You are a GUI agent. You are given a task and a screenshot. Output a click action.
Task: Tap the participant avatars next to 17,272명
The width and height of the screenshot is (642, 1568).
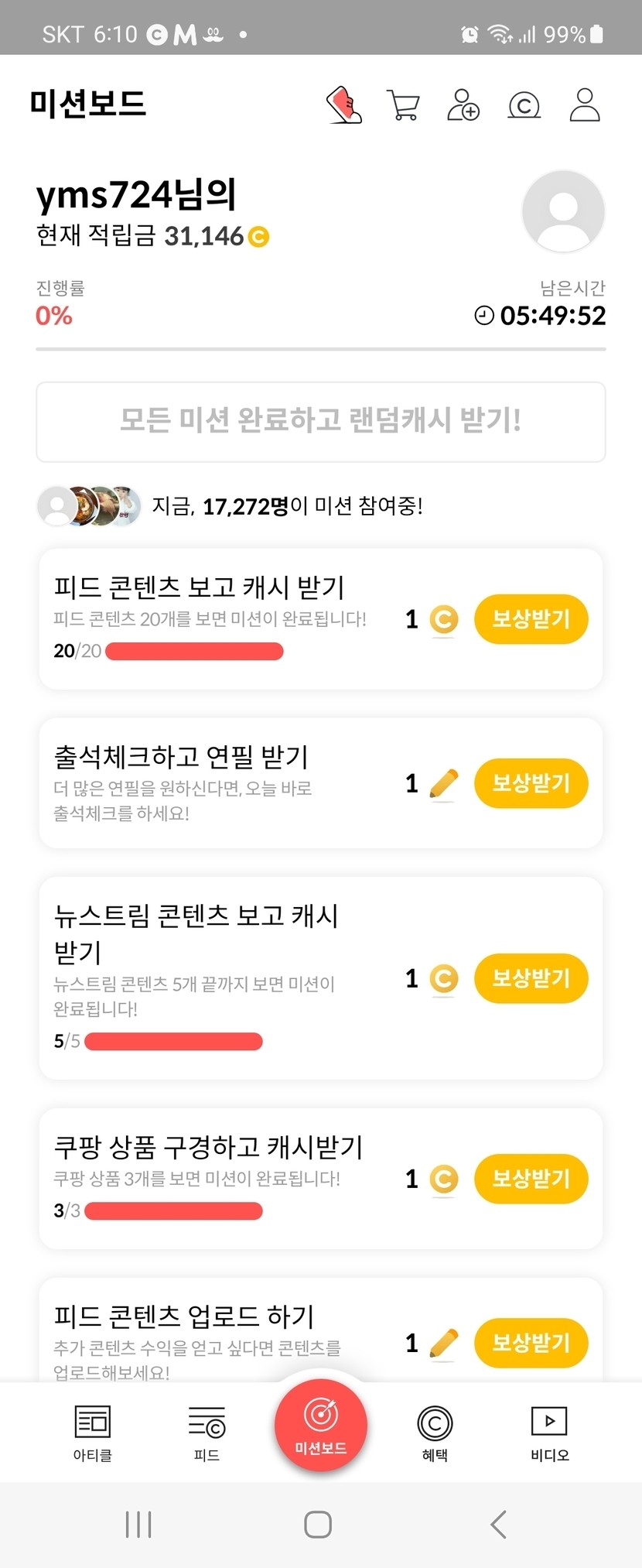90,506
